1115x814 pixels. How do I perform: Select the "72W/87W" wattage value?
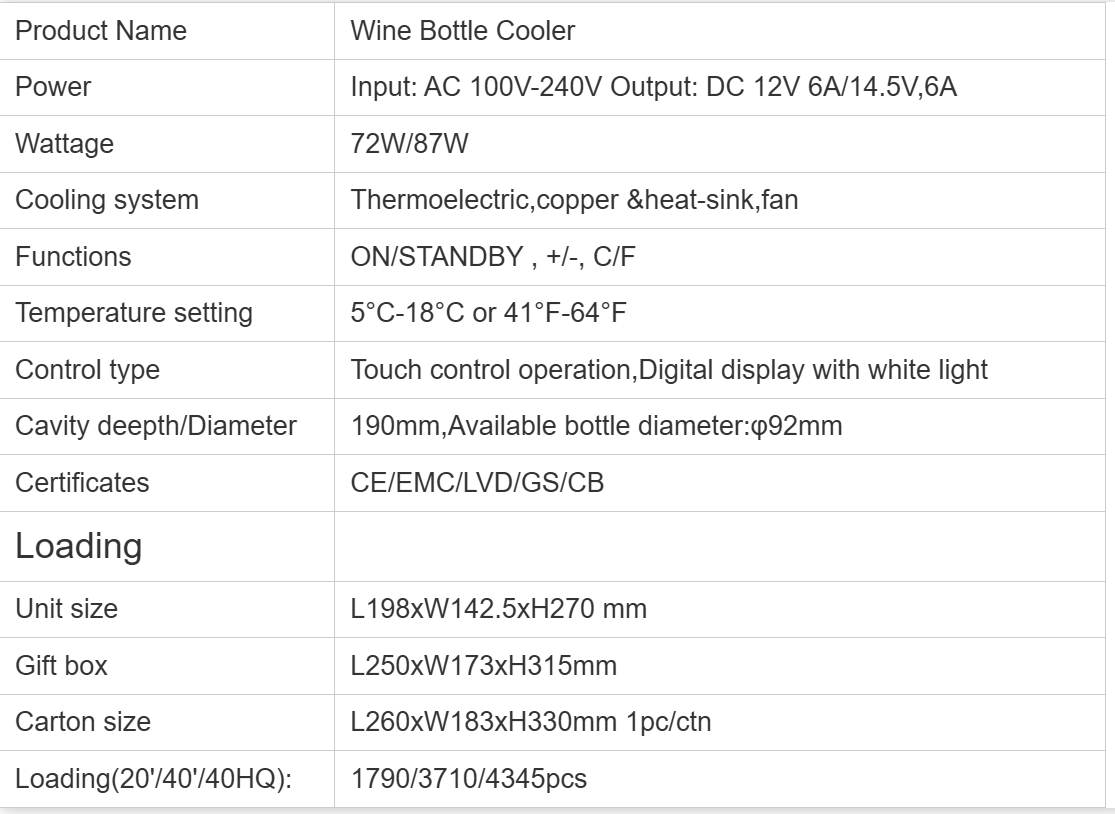click(409, 144)
